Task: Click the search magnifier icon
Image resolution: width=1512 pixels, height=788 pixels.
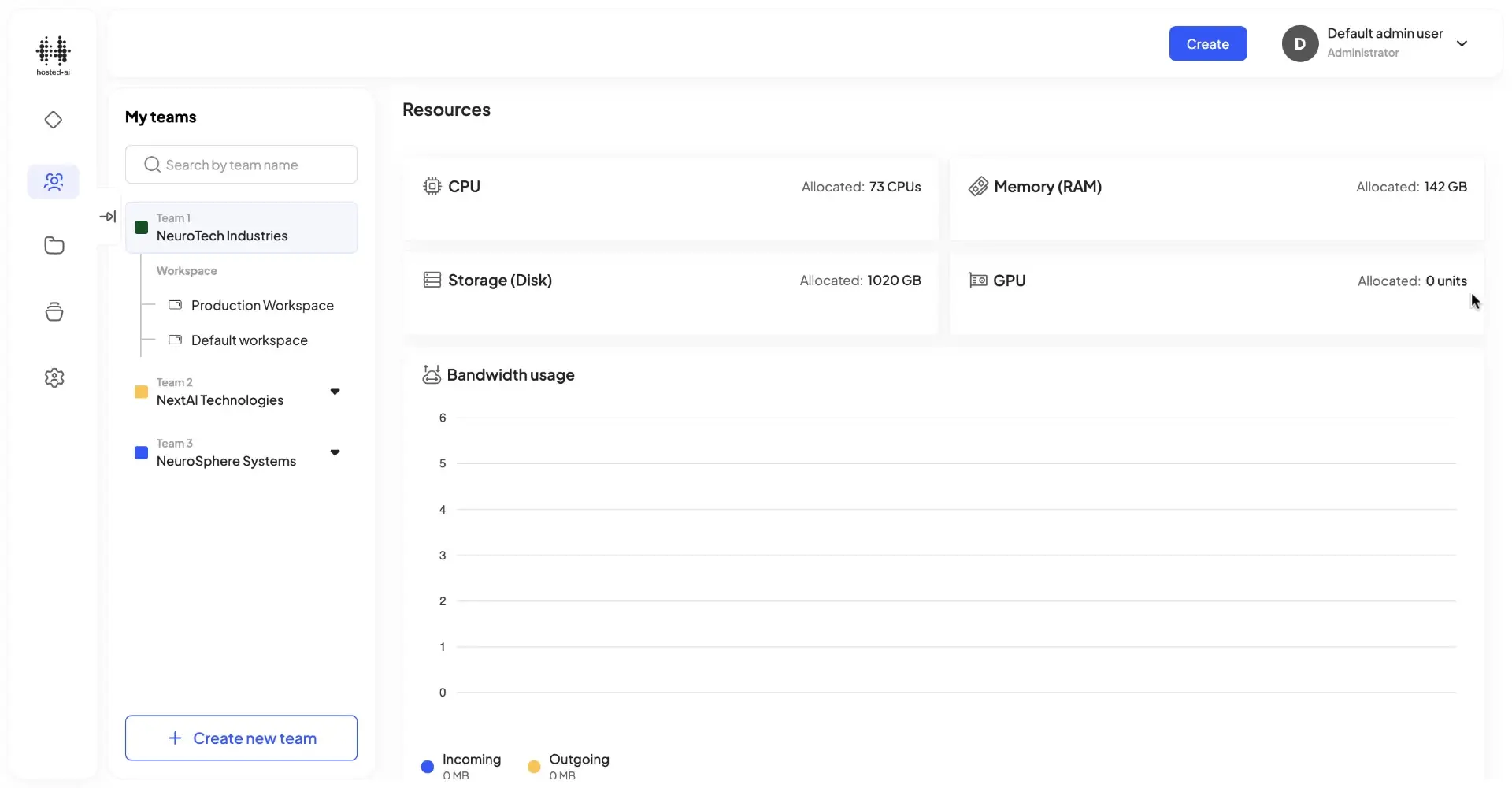Action: pyautogui.click(x=151, y=164)
